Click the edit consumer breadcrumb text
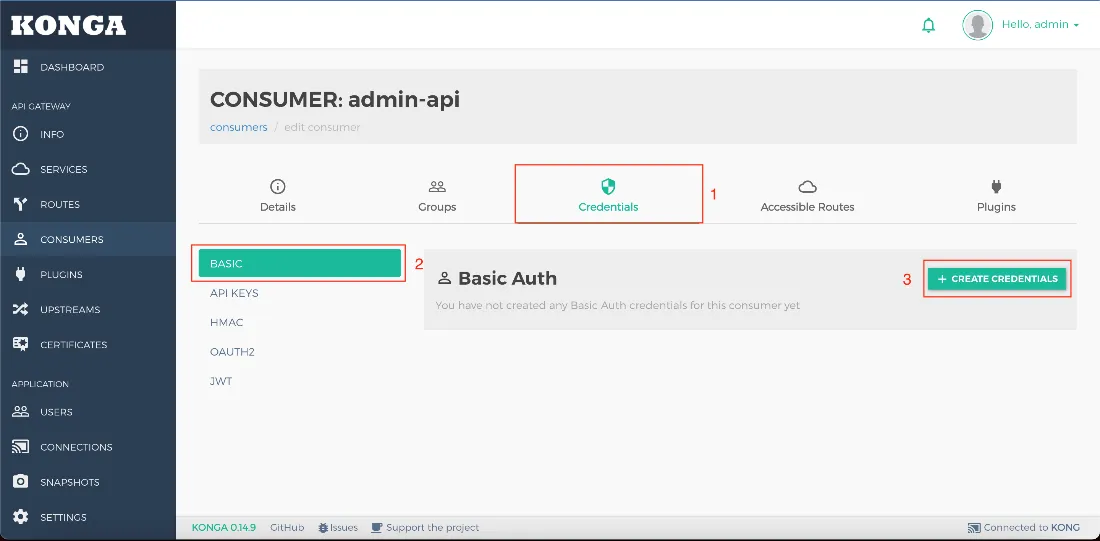The image size is (1100, 541). click(x=322, y=128)
